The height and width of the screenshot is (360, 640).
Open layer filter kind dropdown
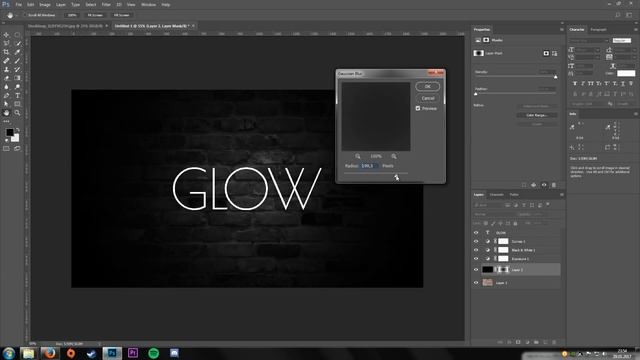[x=489, y=205]
